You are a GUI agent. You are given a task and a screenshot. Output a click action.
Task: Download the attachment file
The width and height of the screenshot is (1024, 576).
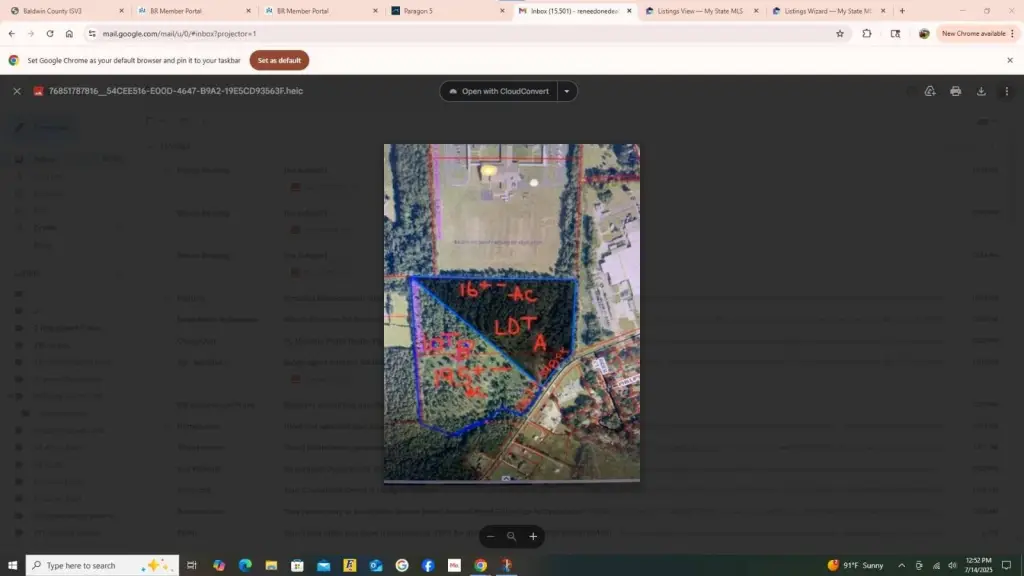coord(981,91)
